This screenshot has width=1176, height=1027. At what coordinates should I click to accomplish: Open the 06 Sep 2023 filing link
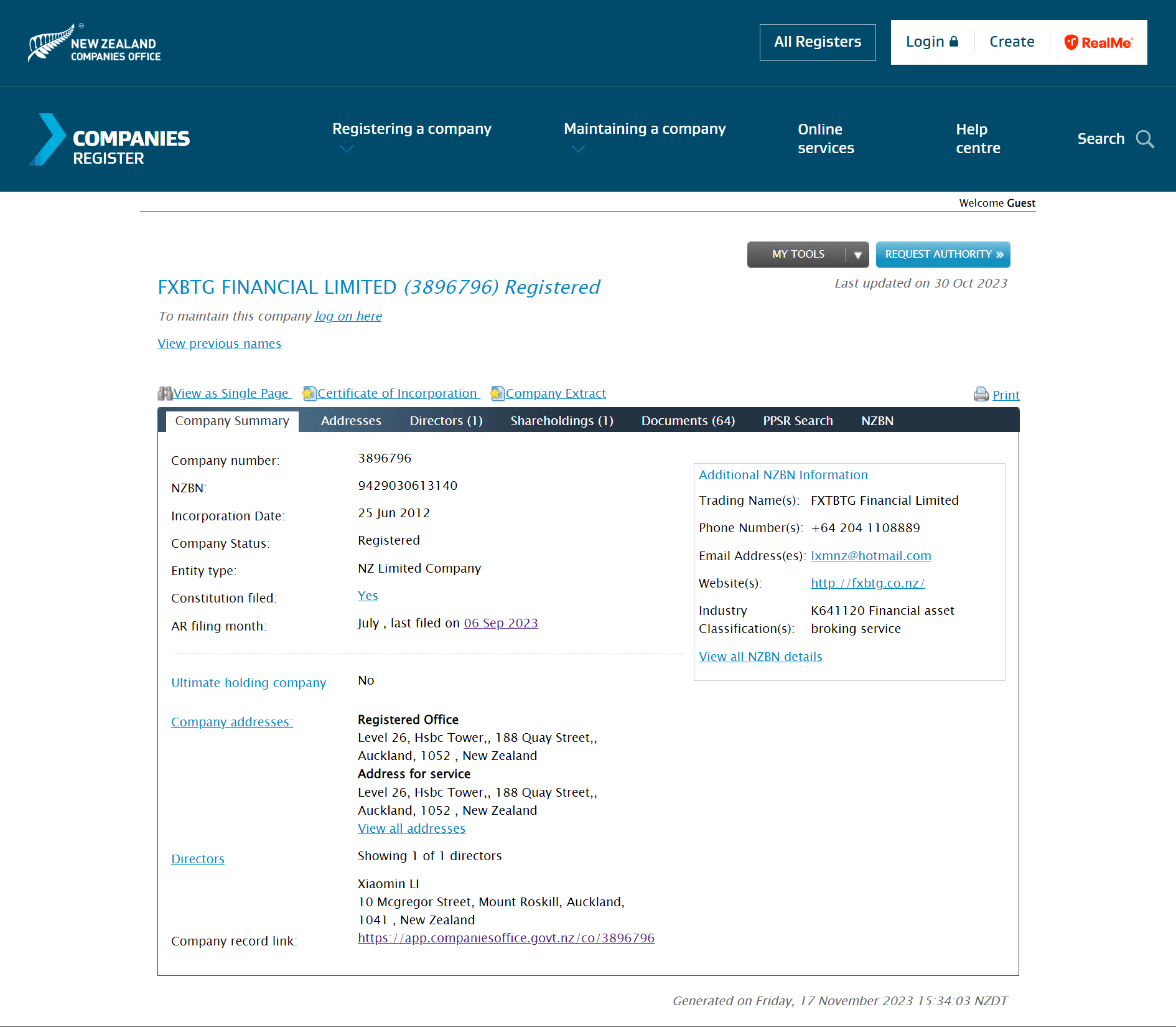coord(501,623)
